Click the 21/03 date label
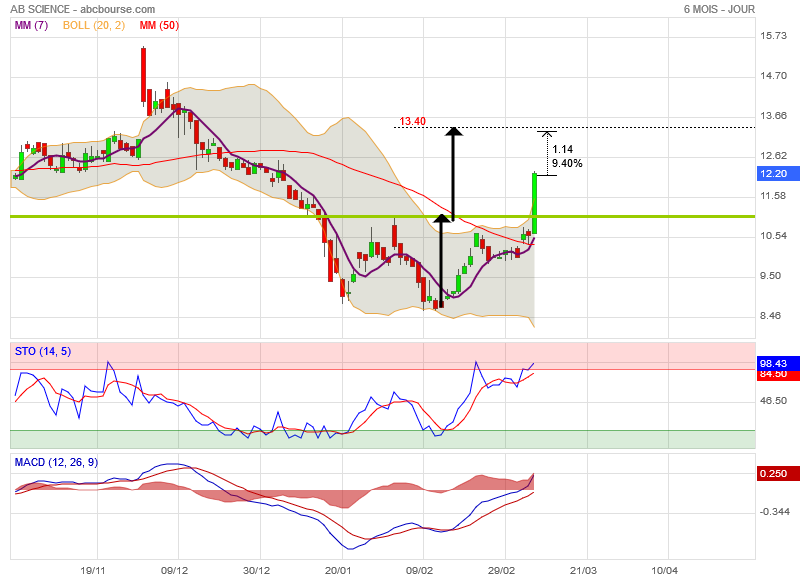Screen dimensions: 800x580 point(583,570)
